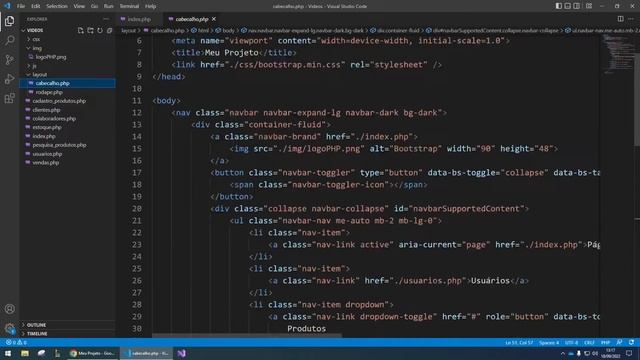This screenshot has width=640, height=360.
Task: Open Visual Studio from the taskbar
Action: point(181,353)
